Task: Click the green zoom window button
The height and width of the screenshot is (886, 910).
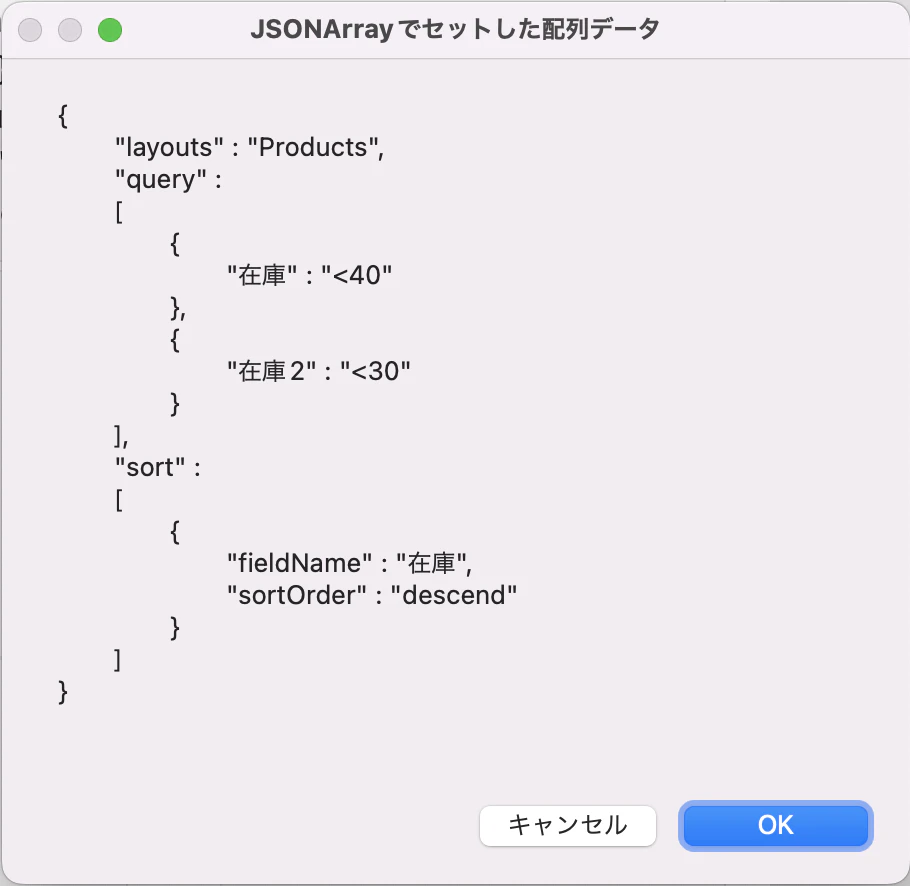Action: coord(110,30)
